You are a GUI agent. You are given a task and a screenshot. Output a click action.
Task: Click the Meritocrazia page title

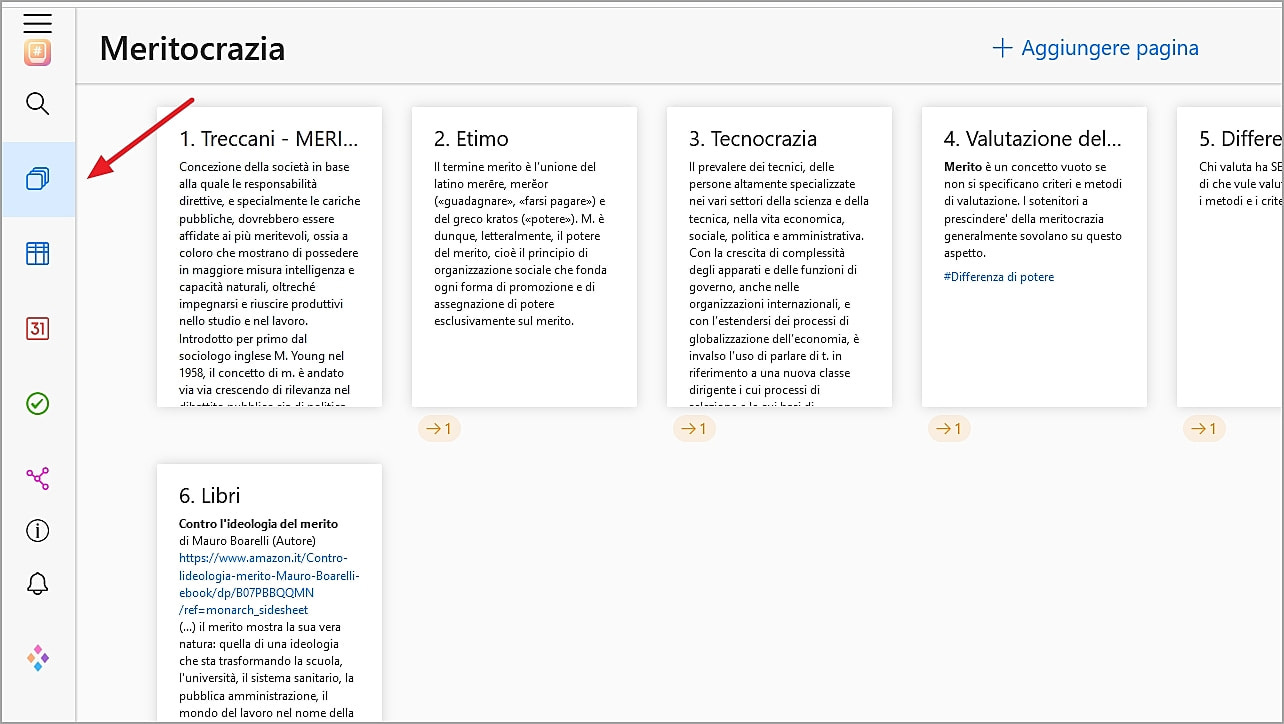tap(193, 48)
